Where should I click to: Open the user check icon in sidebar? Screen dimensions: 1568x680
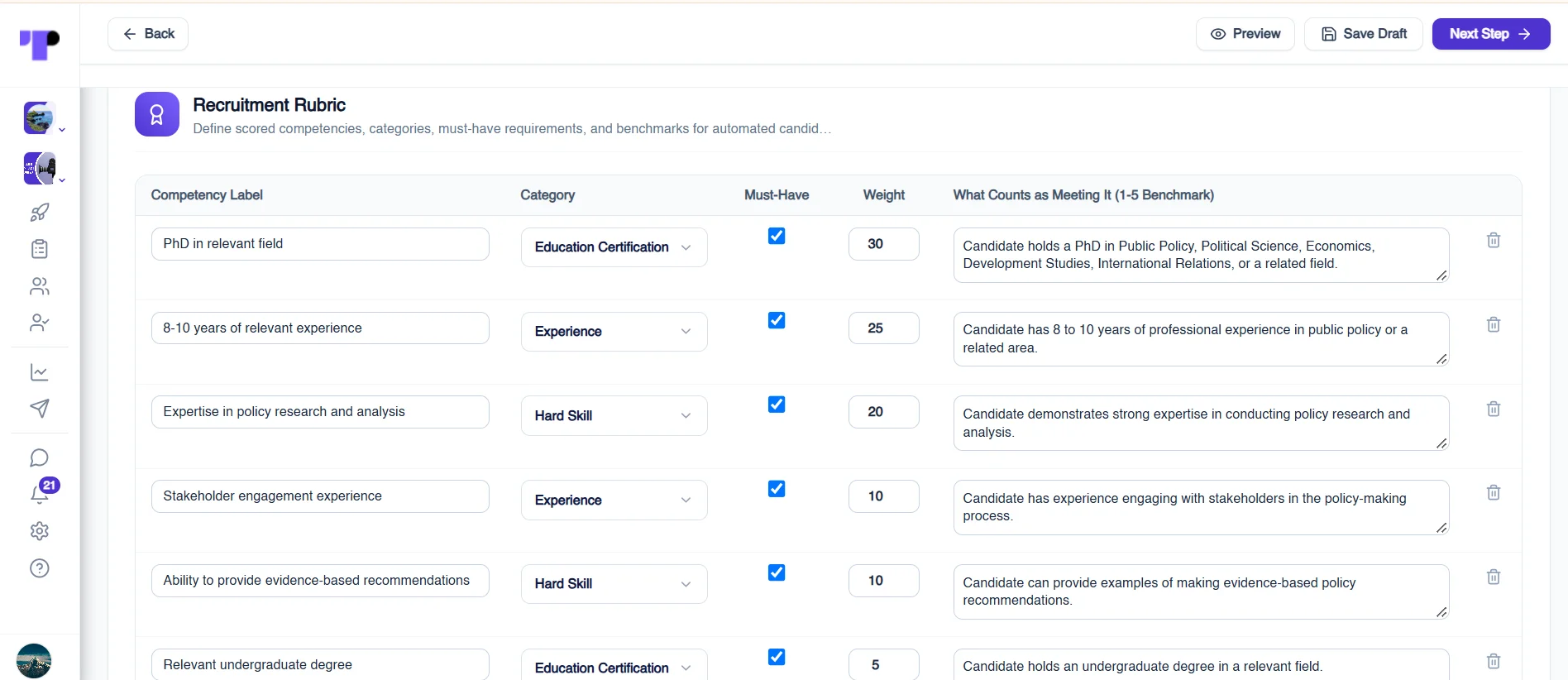pos(40,323)
